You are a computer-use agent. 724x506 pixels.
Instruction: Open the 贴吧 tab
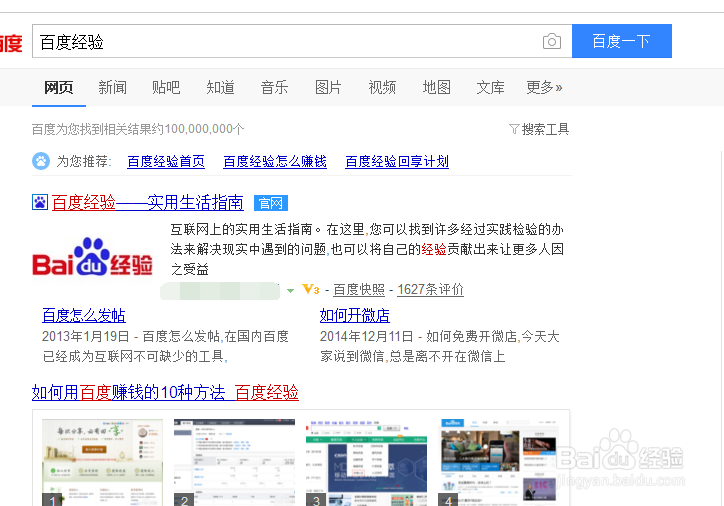166,87
